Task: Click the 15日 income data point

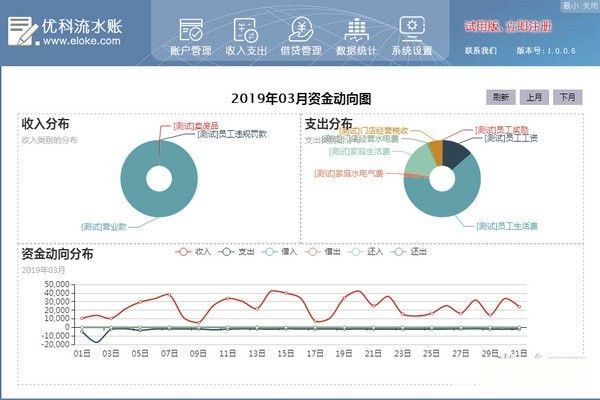Action: tap(286, 293)
